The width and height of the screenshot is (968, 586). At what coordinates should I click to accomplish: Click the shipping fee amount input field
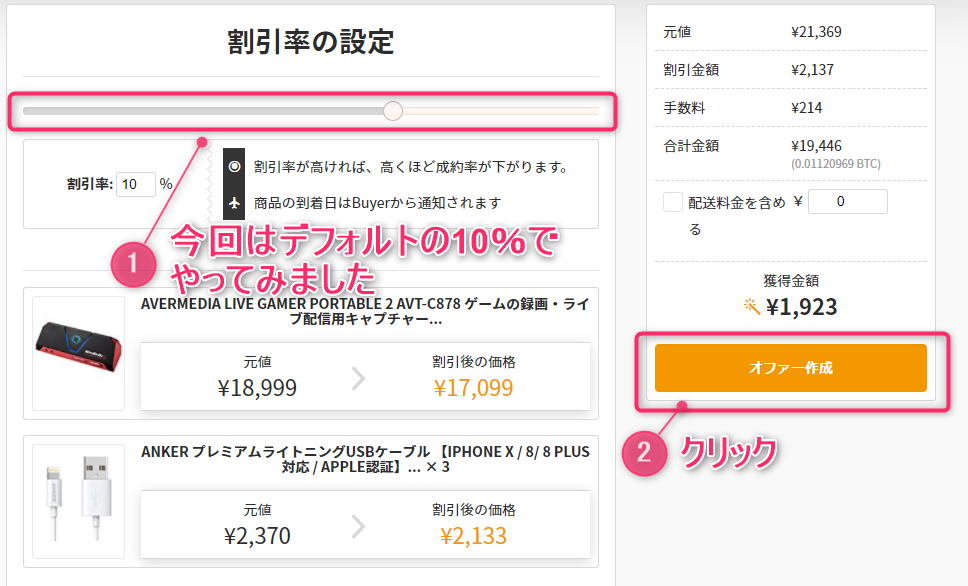[x=847, y=202]
